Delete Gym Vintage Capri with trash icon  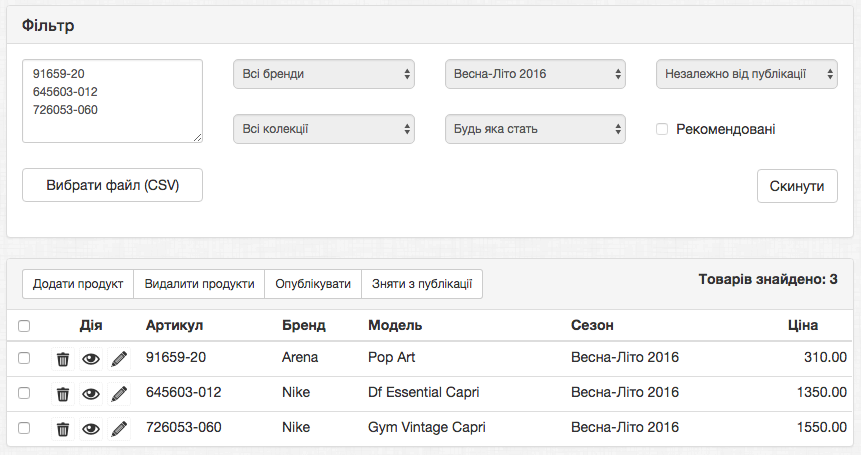click(62, 429)
